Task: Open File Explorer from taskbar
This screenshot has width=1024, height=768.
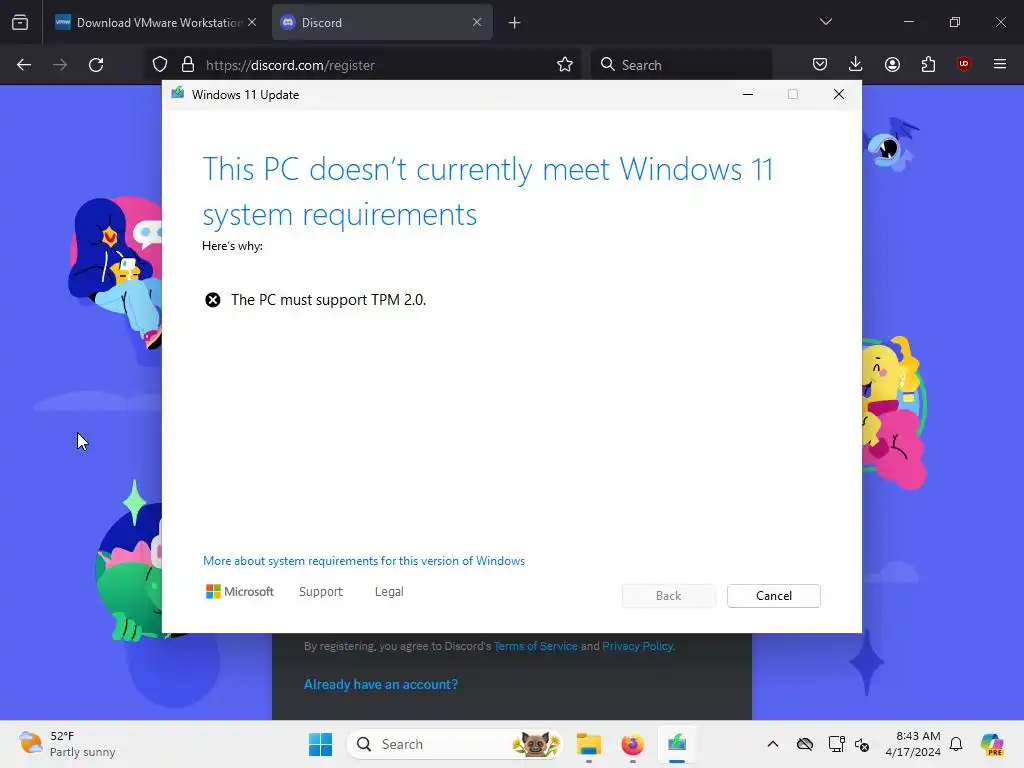Action: 588,744
